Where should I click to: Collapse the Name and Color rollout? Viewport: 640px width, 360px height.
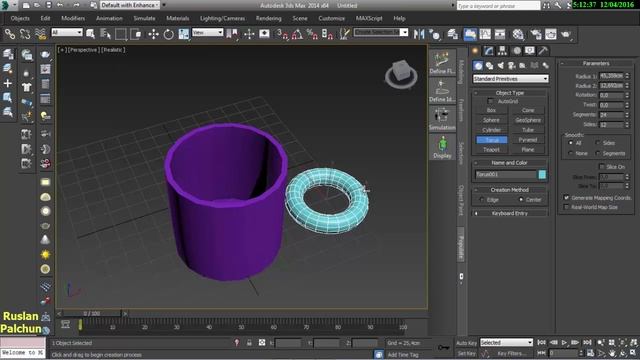tap(510, 163)
